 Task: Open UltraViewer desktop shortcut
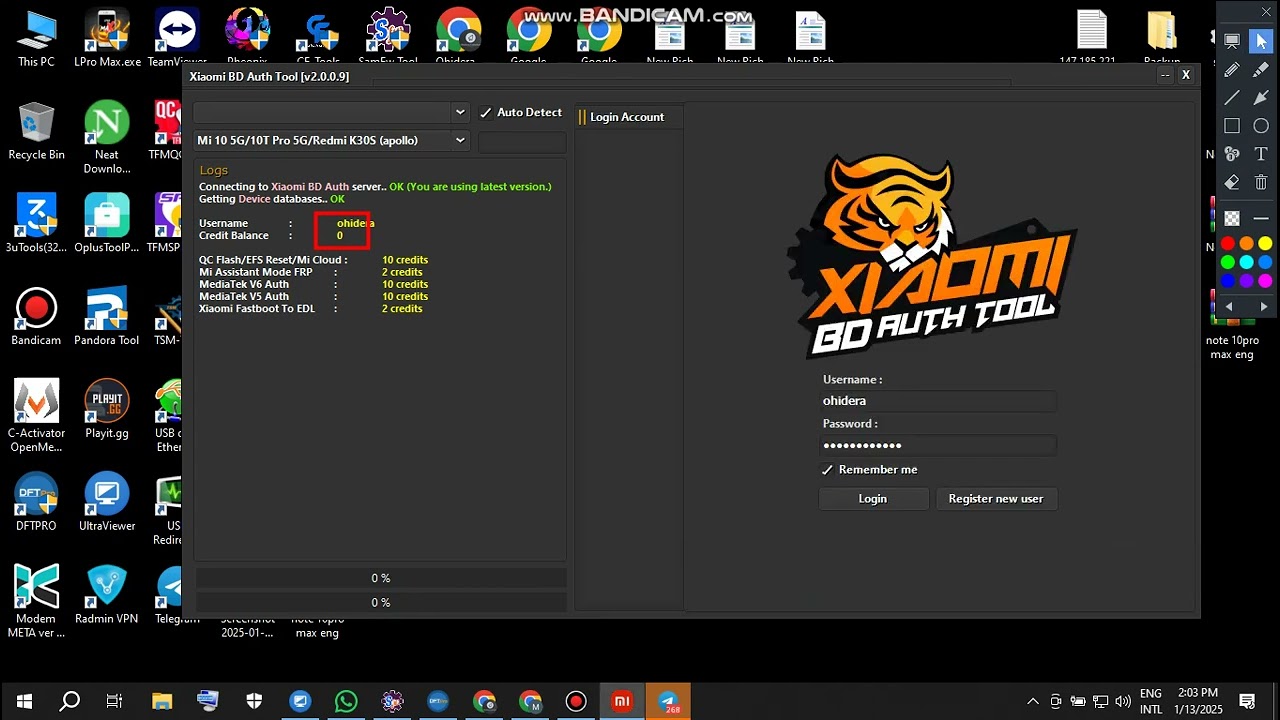click(x=107, y=501)
